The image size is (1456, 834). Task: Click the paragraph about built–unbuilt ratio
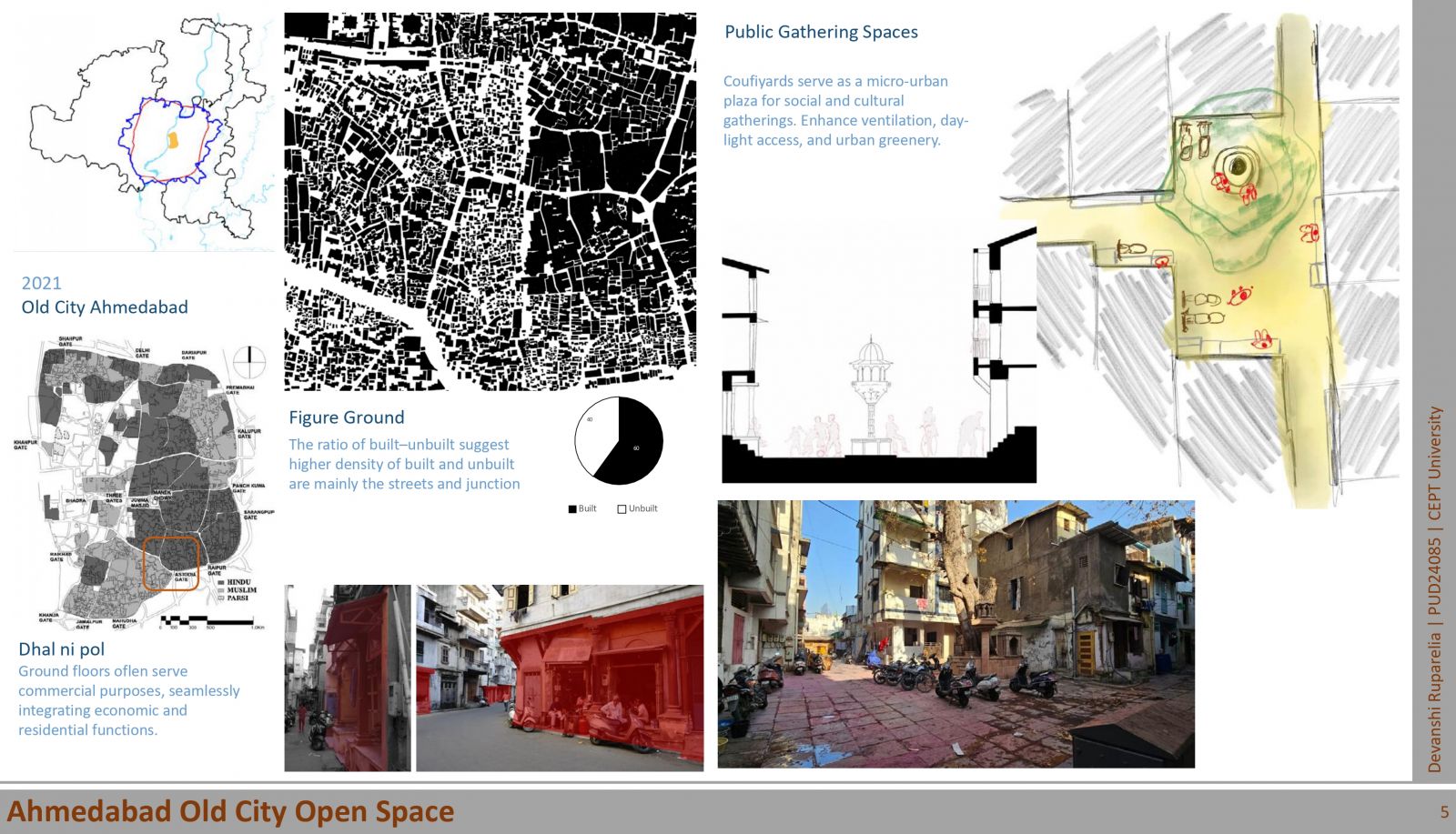[404, 464]
